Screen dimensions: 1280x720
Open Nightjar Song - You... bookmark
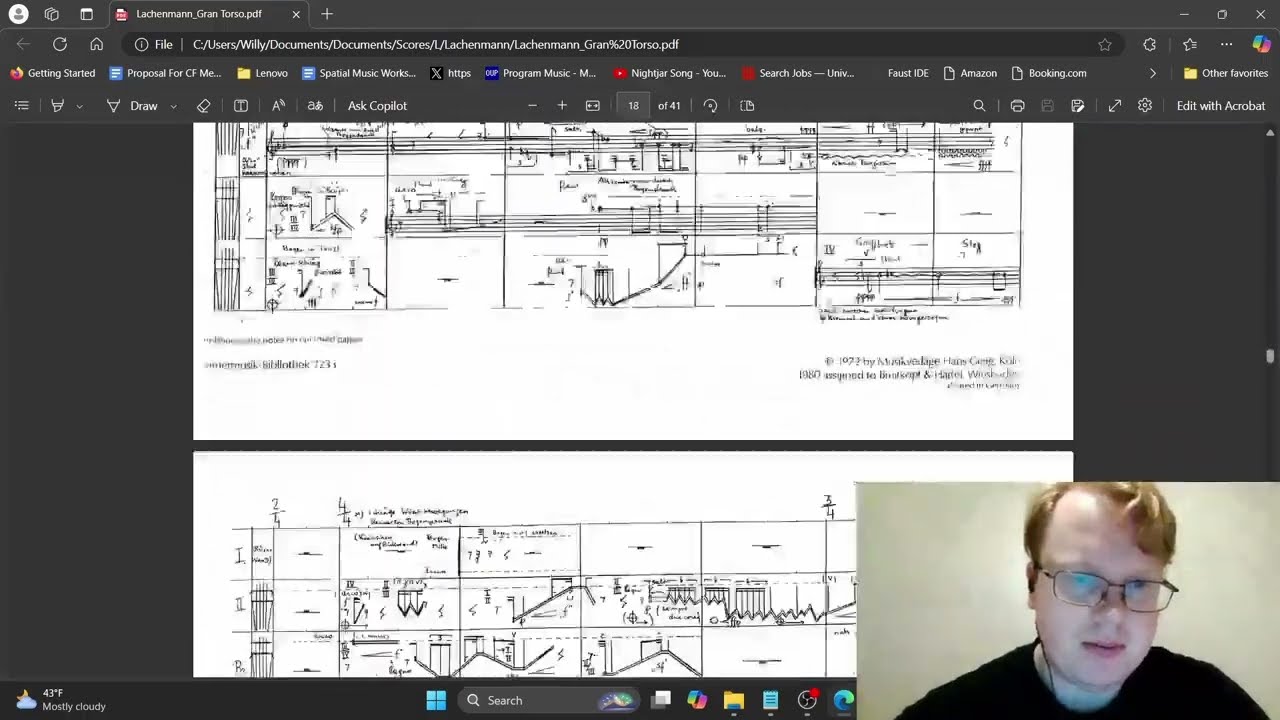[x=670, y=73]
